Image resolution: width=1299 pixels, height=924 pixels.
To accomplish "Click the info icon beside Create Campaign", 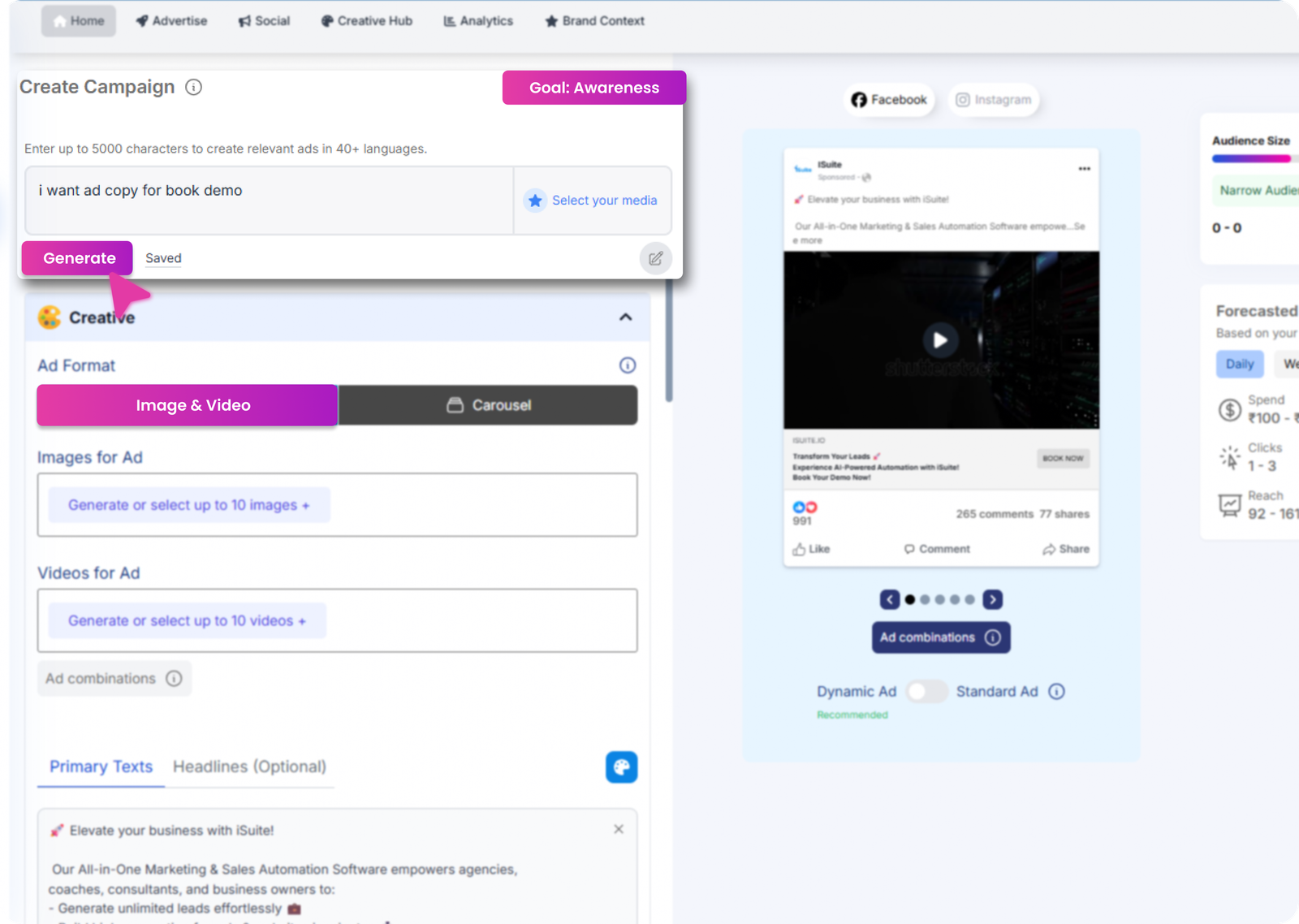I will point(194,87).
